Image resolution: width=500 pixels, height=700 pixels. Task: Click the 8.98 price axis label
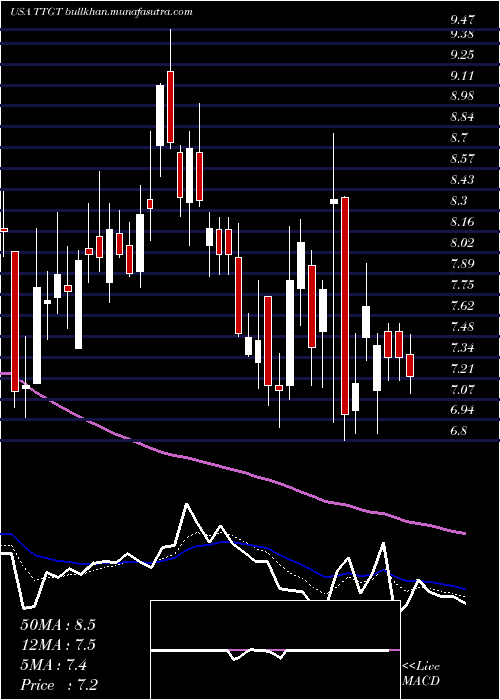[462, 96]
